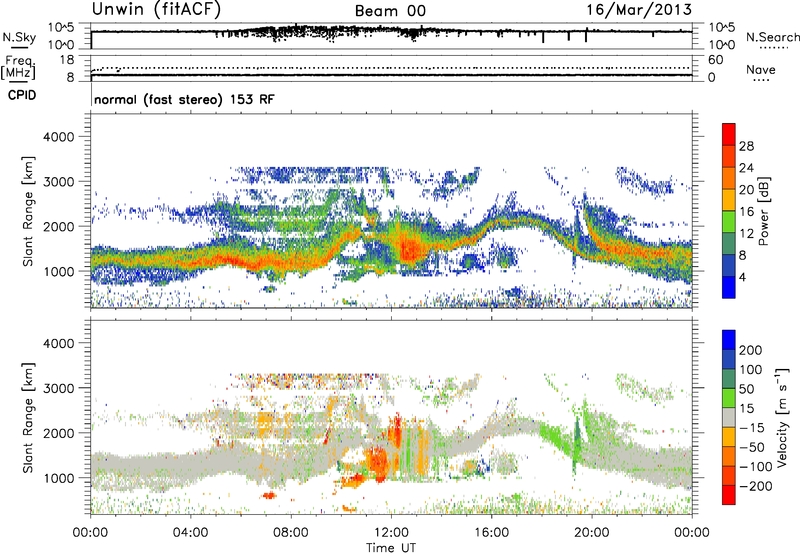This screenshot has width=800, height=554.
Task: Click the 'Unwin (fitACF)' title text
Action: pos(156,9)
